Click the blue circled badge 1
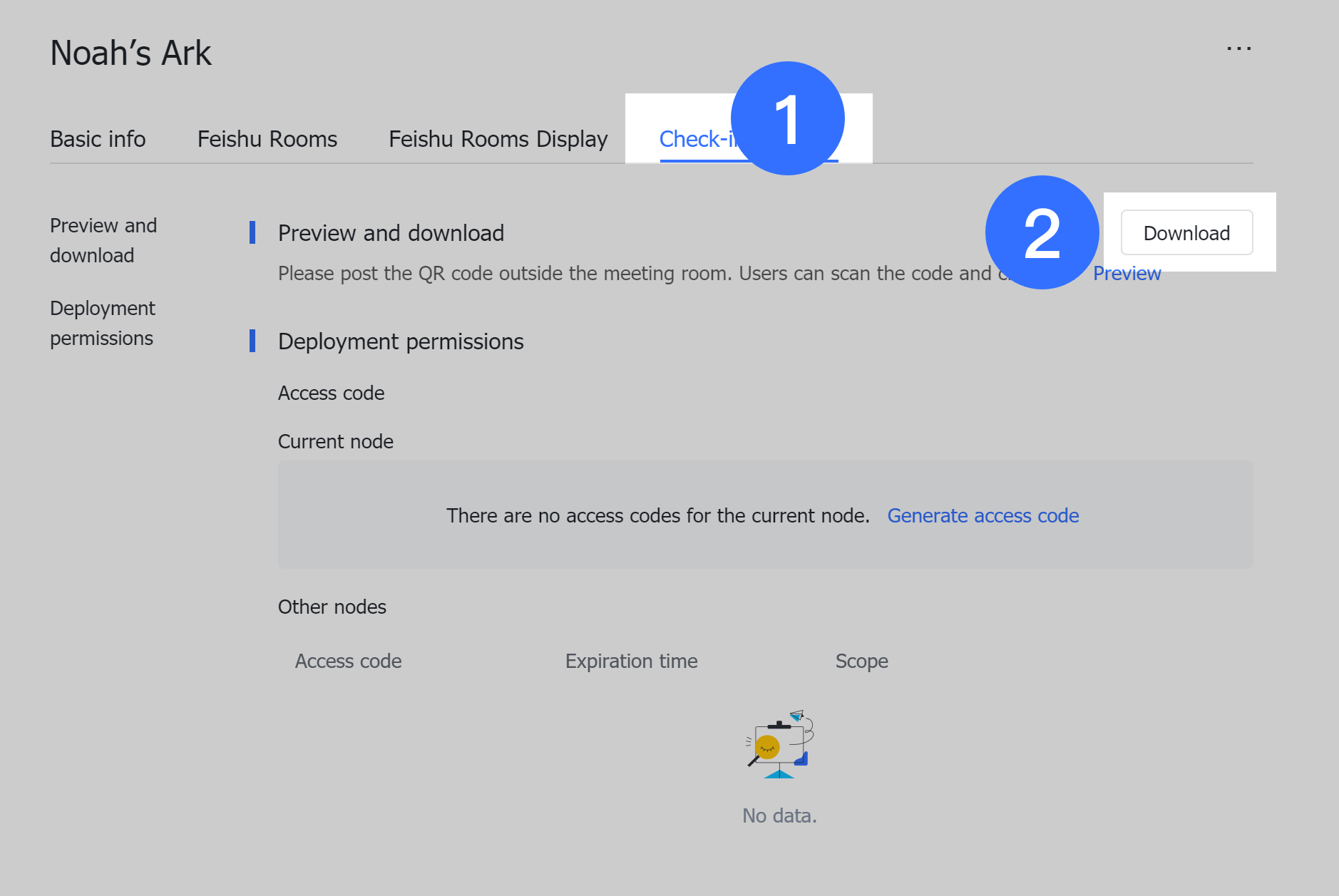The height and width of the screenshot is (896, 1339). coord(787,118)
